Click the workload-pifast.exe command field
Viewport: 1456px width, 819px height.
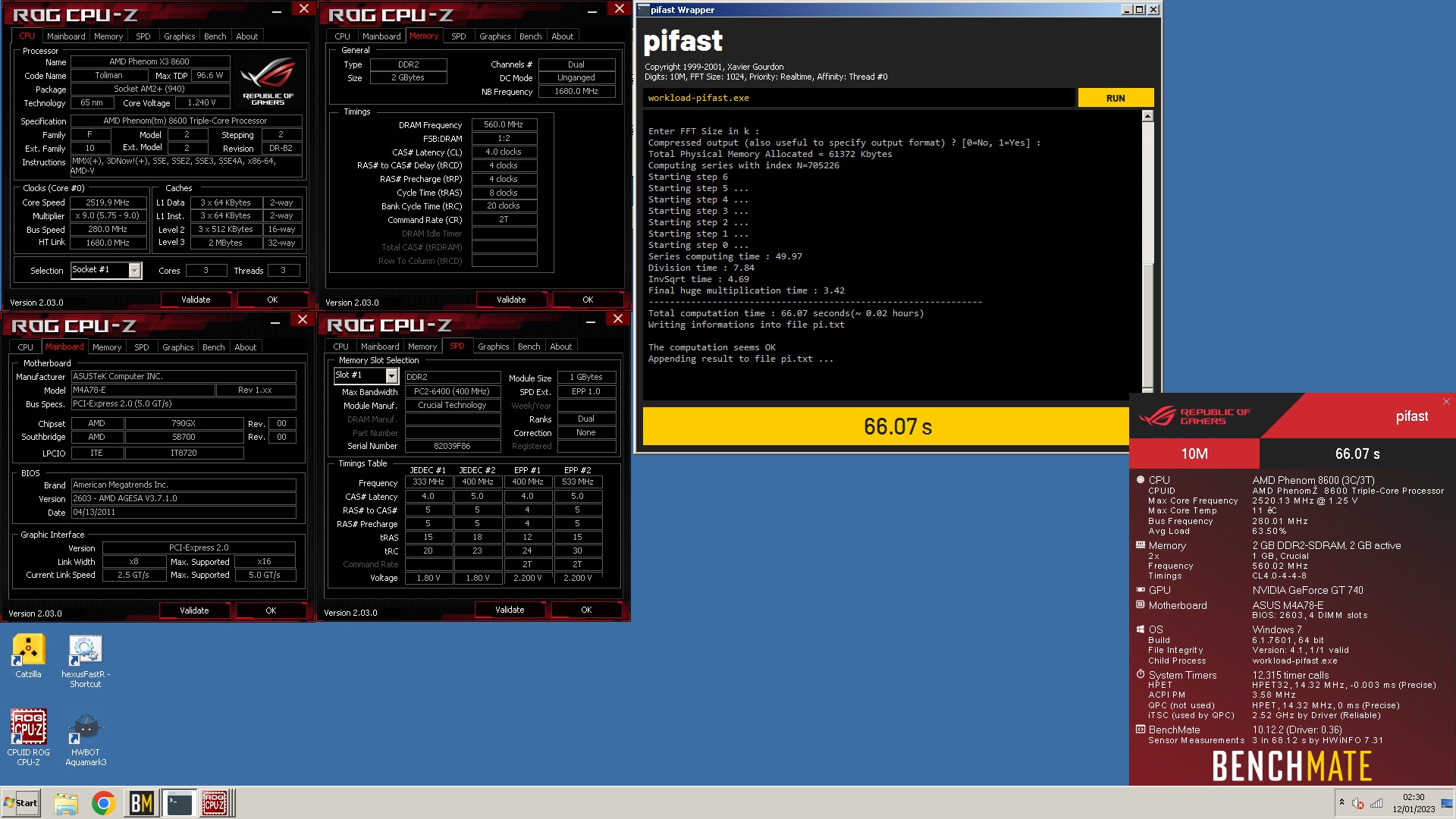858,98
